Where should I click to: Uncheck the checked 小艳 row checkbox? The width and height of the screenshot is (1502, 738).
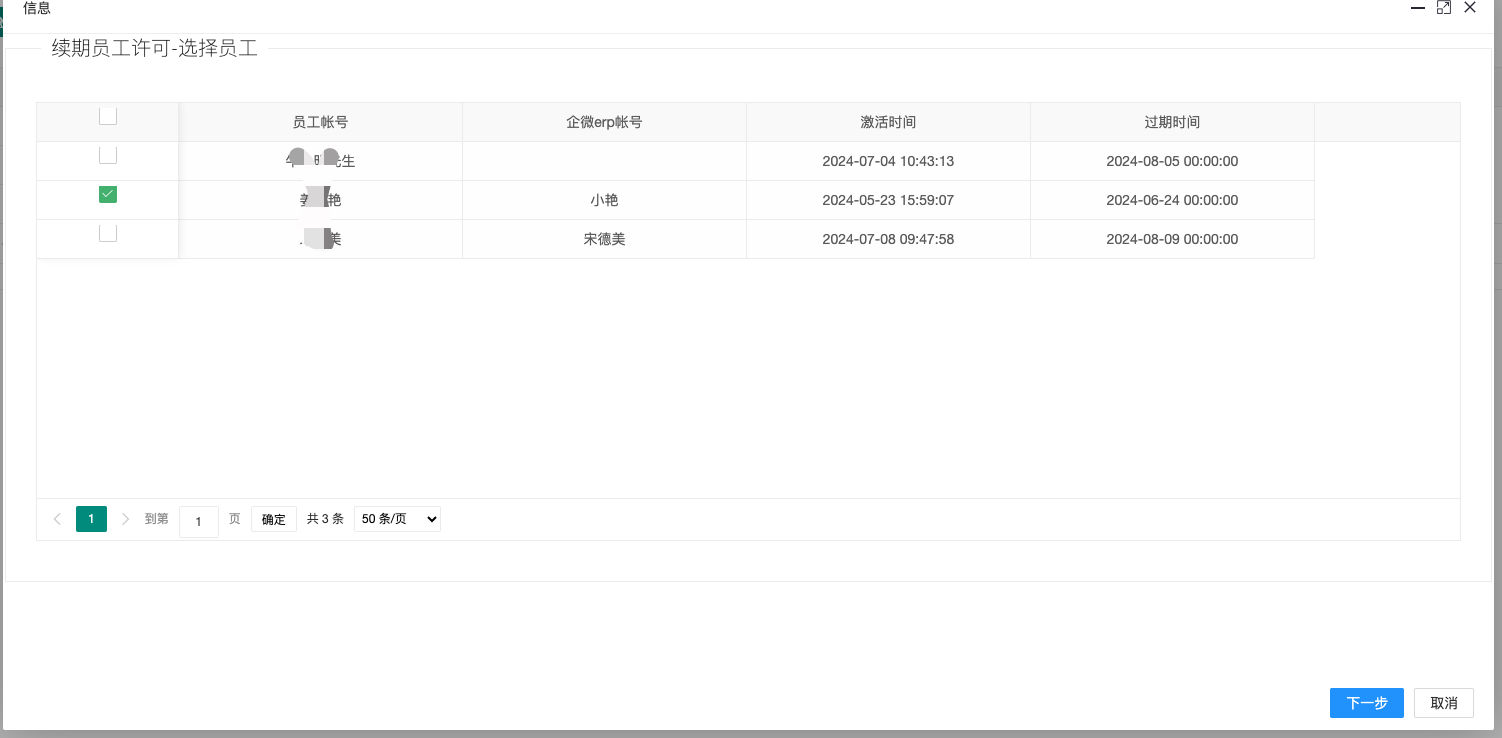pyautogui.click(x=108, y=195)
